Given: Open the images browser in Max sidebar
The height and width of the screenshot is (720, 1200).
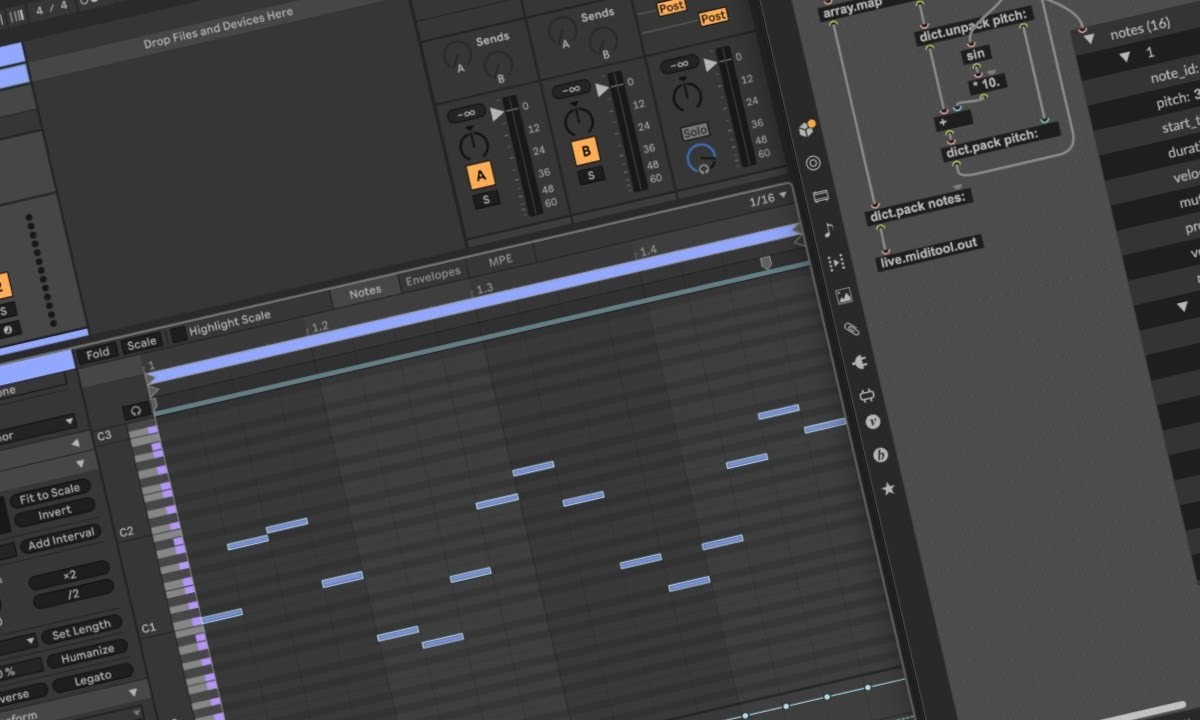Looking at the screenshot, I should pos(842,296).
